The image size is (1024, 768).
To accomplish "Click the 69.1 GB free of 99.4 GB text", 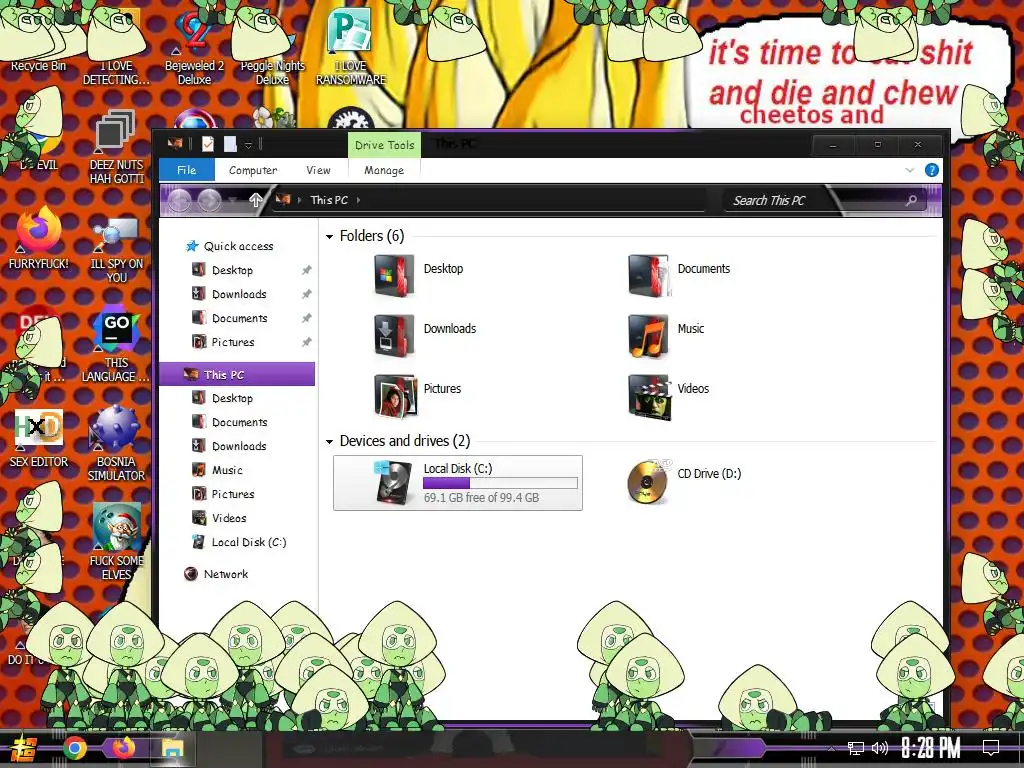I will point(481,498).
